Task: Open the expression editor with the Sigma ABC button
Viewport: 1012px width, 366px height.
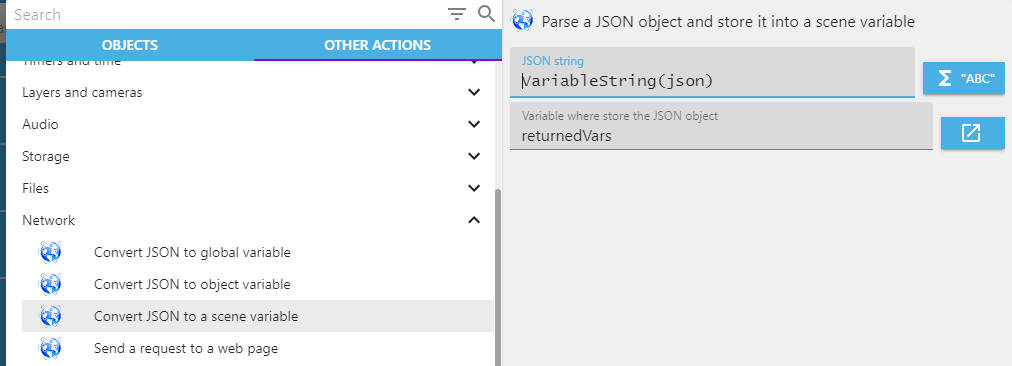Action: pos(964,79)
